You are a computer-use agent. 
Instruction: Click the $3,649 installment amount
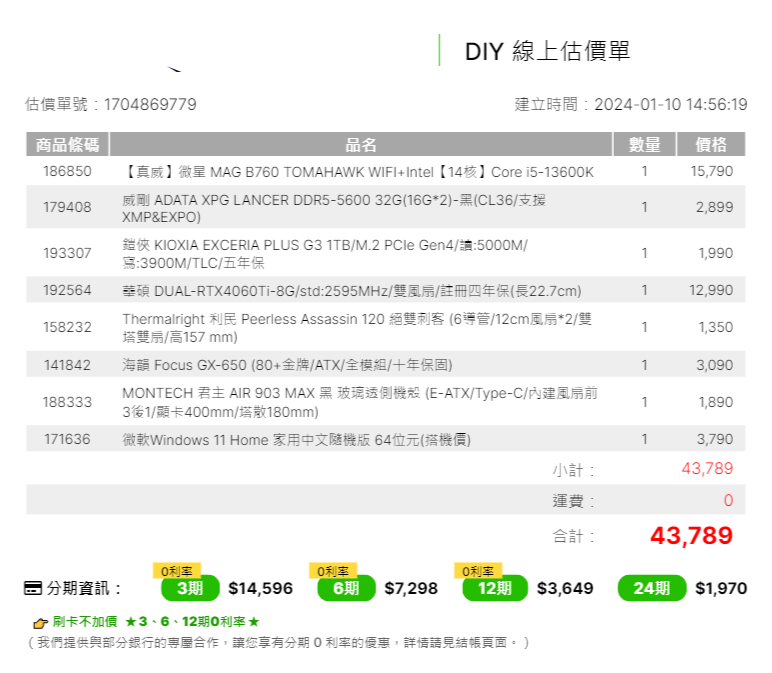565,588
